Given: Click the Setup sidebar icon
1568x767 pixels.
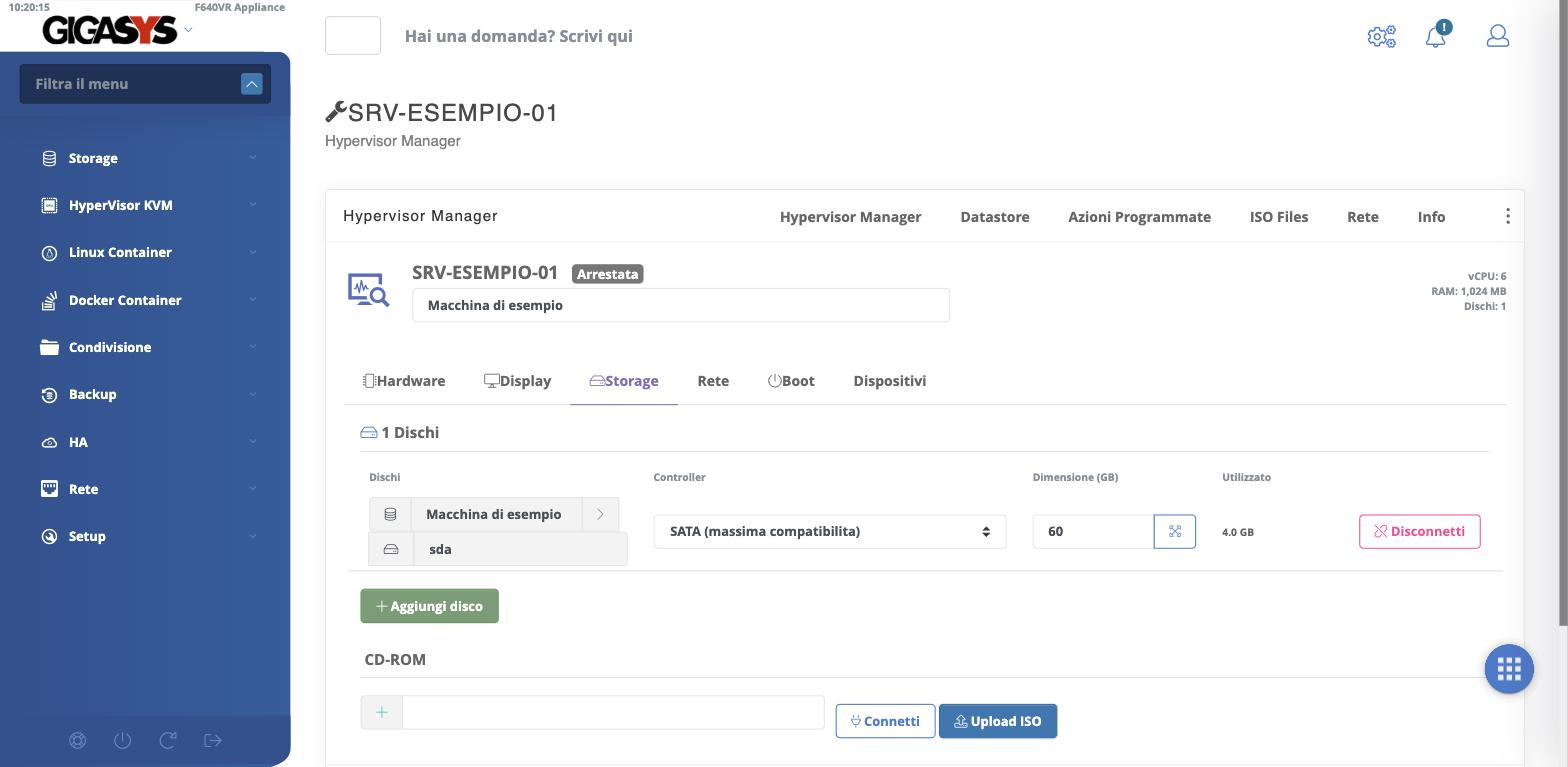Looking at the screenshot, I should pyautogui.click(x=49, y=537).
